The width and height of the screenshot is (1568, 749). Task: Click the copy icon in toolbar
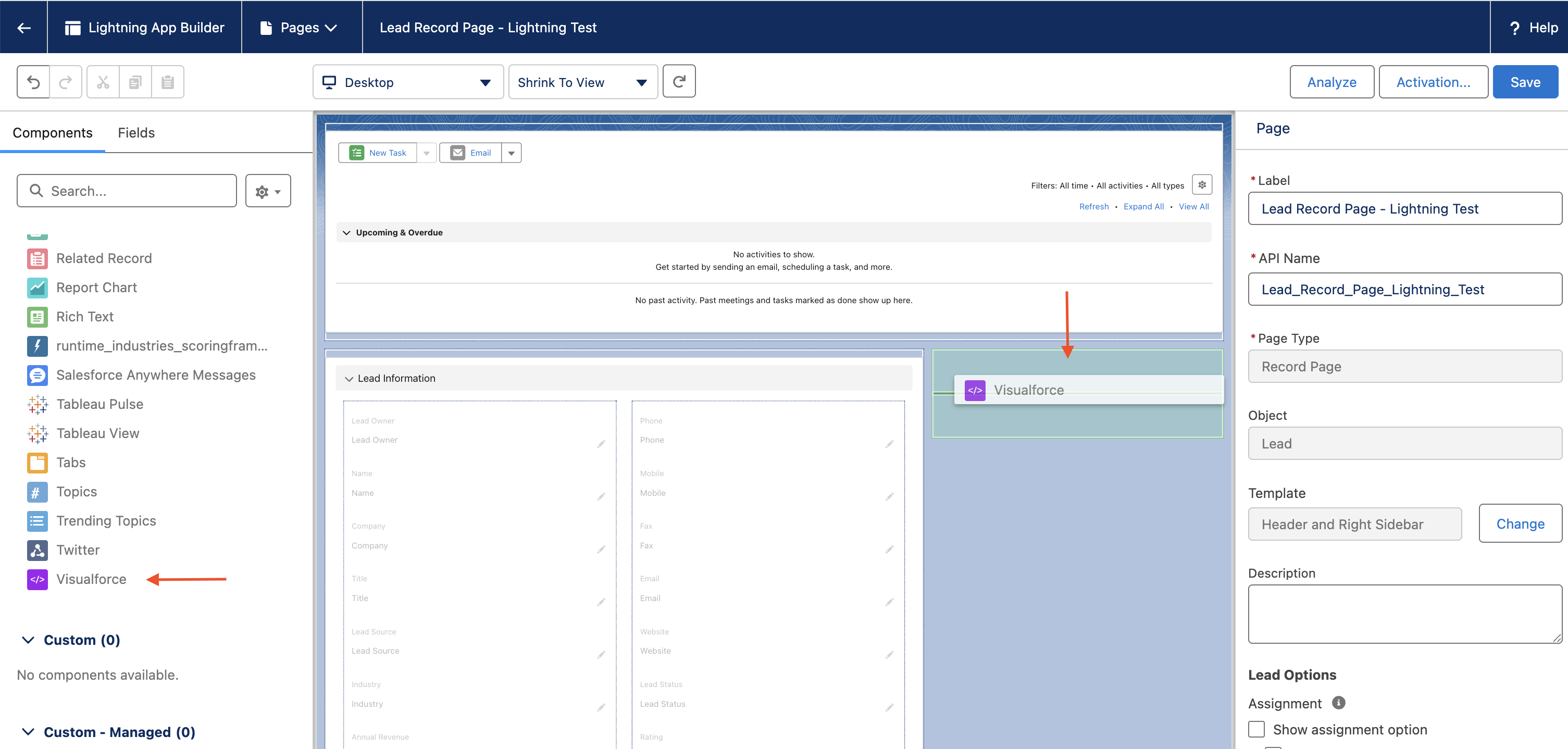coord(135,82)
